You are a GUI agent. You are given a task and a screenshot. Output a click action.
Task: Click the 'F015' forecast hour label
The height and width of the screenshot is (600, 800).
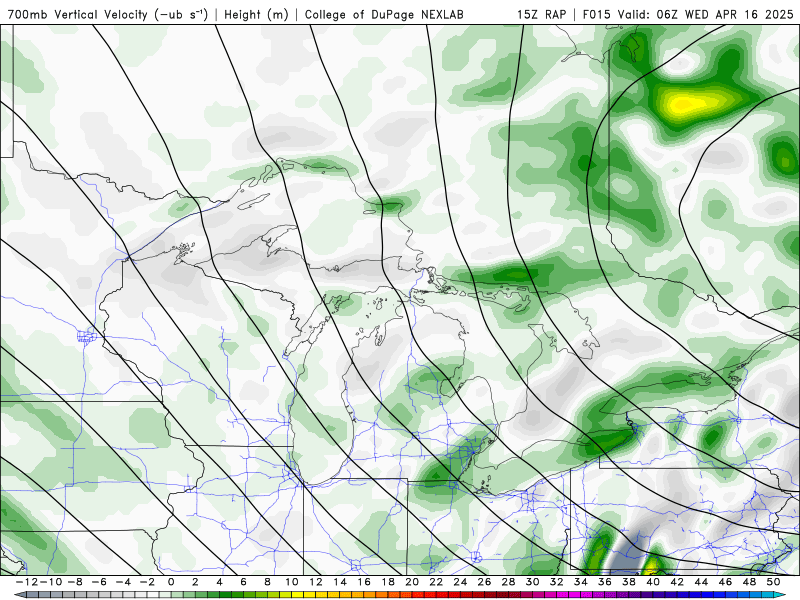click(x=596, y=14)
